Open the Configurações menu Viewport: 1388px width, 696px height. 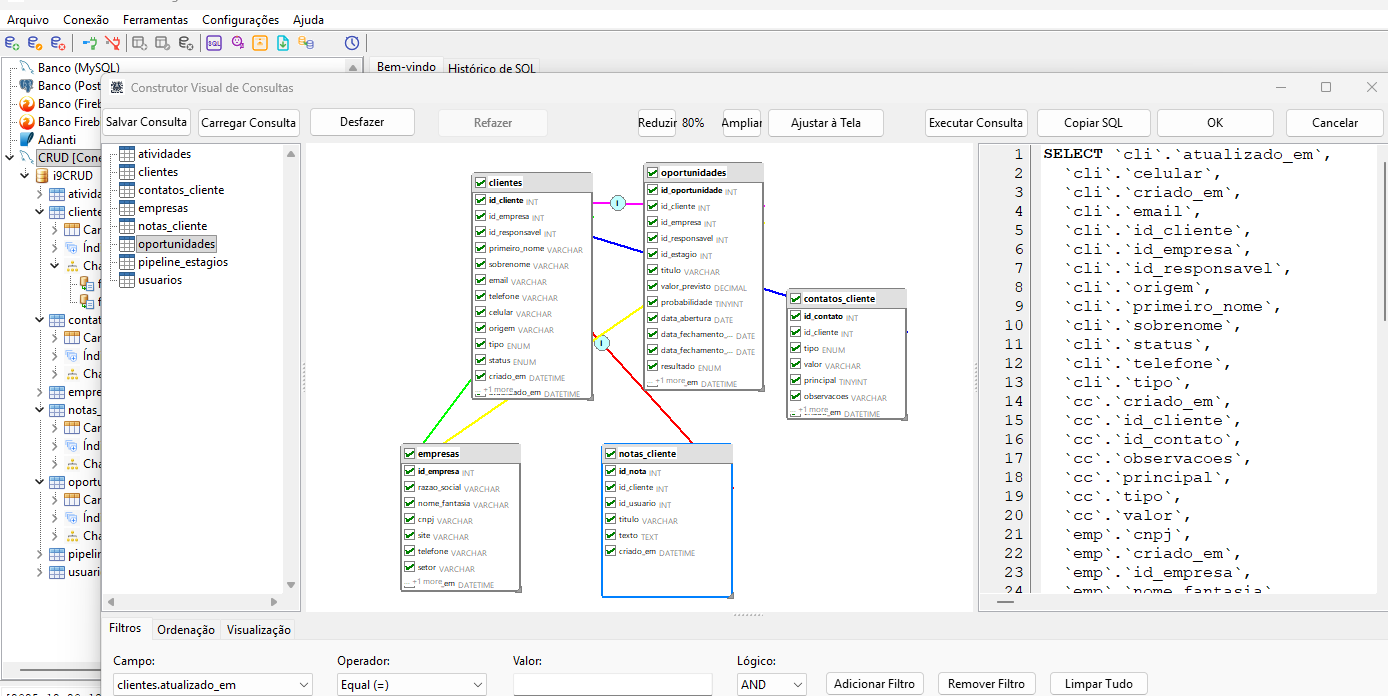[240, 20]
